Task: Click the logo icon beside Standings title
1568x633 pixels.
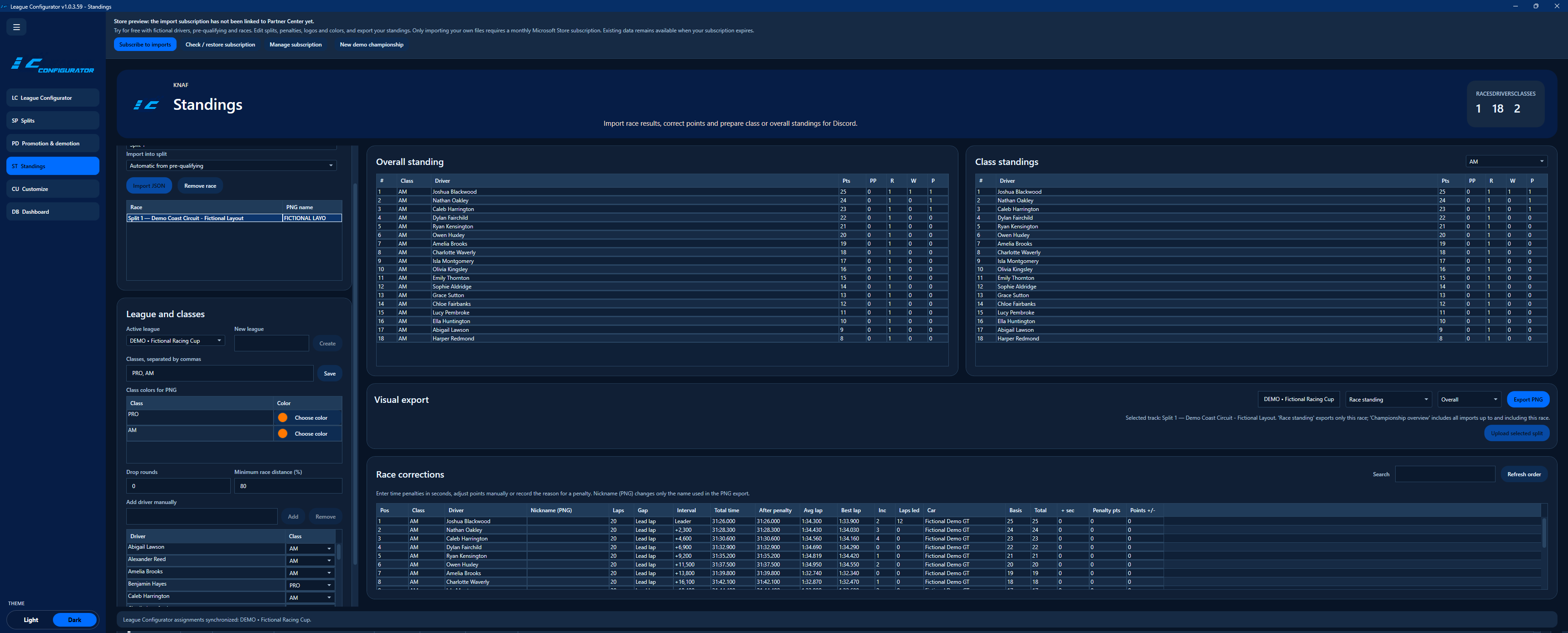Action: [146, 105]
